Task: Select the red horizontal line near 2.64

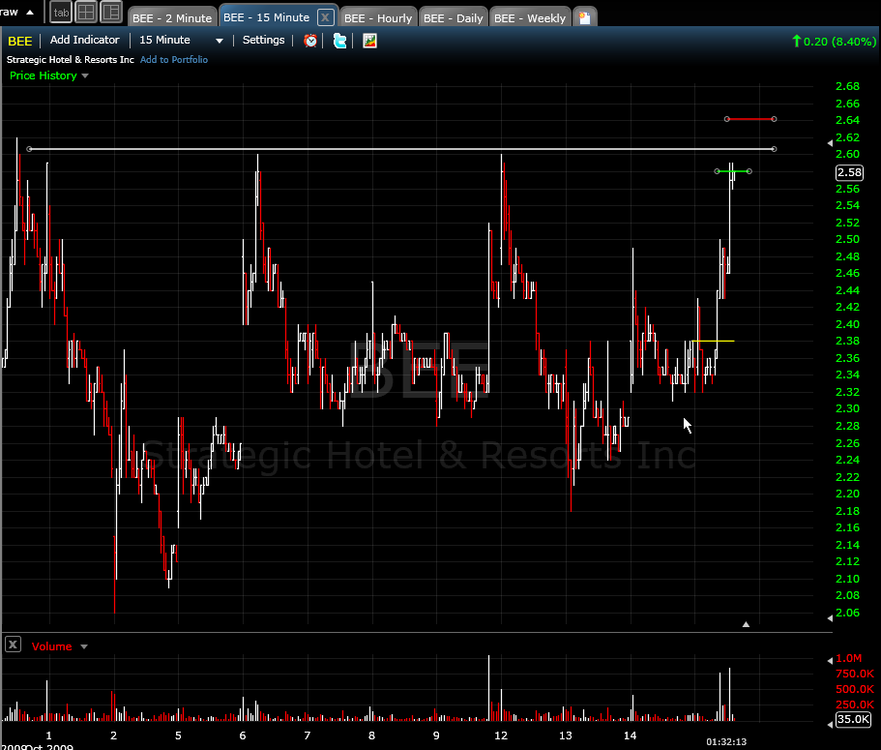Action: tap(750, 119)
